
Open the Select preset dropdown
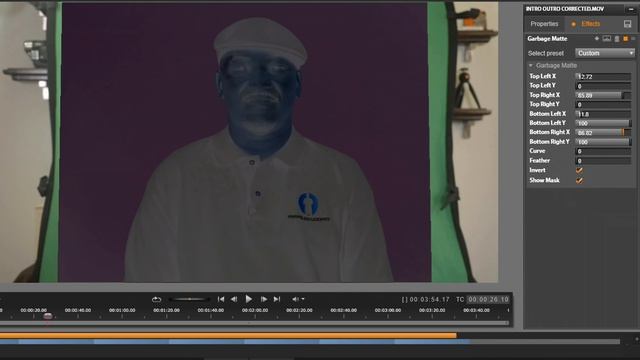(x=605, y=53)
